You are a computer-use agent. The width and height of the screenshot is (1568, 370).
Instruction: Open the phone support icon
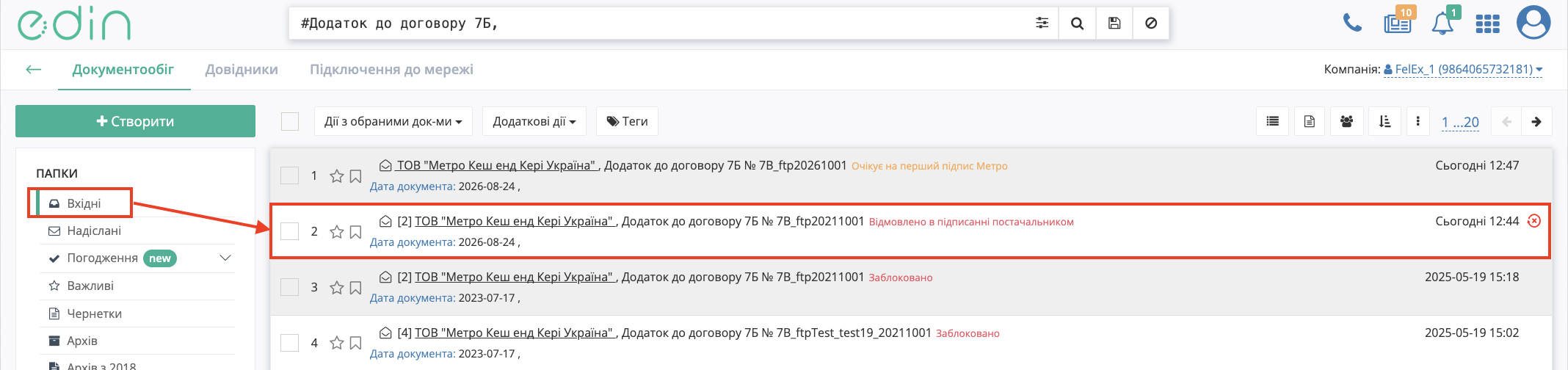click(1352, 23)
